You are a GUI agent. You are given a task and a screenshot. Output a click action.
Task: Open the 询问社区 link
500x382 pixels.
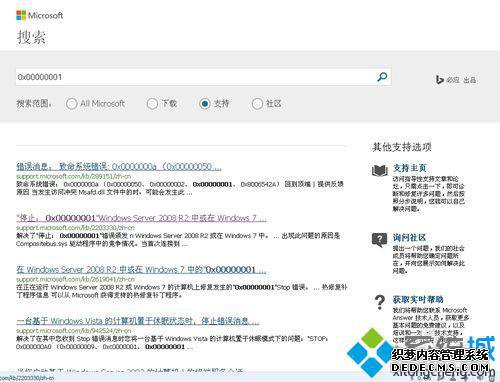(409, 237)
